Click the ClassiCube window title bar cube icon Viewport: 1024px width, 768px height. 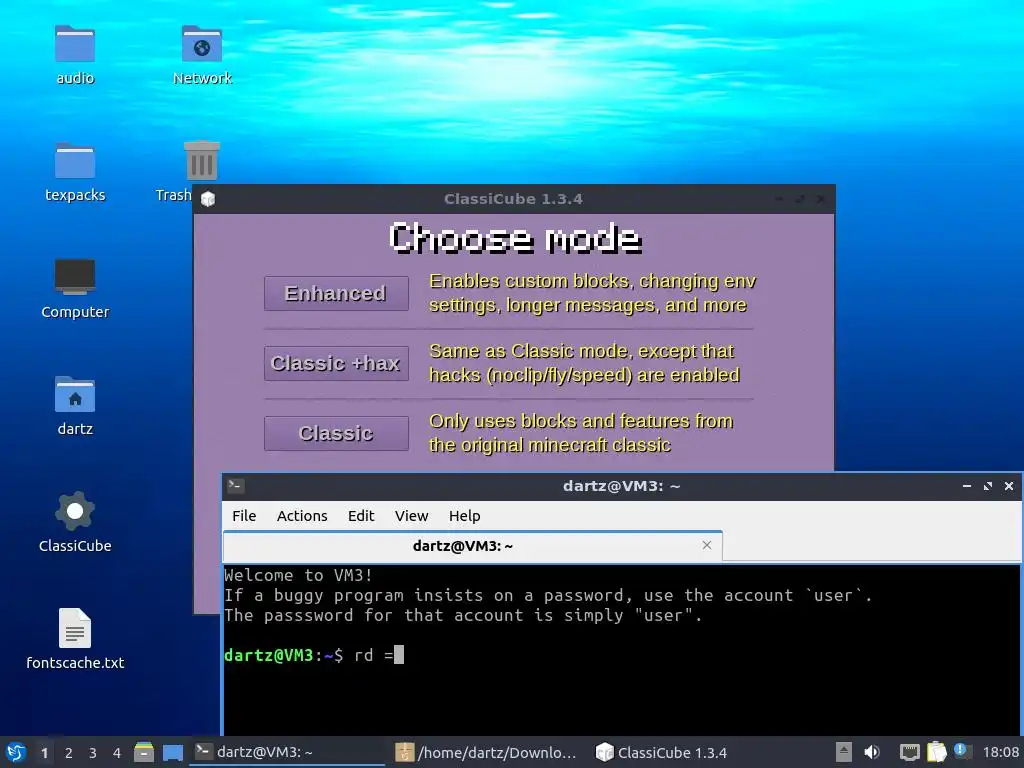(x=208, y=199)
